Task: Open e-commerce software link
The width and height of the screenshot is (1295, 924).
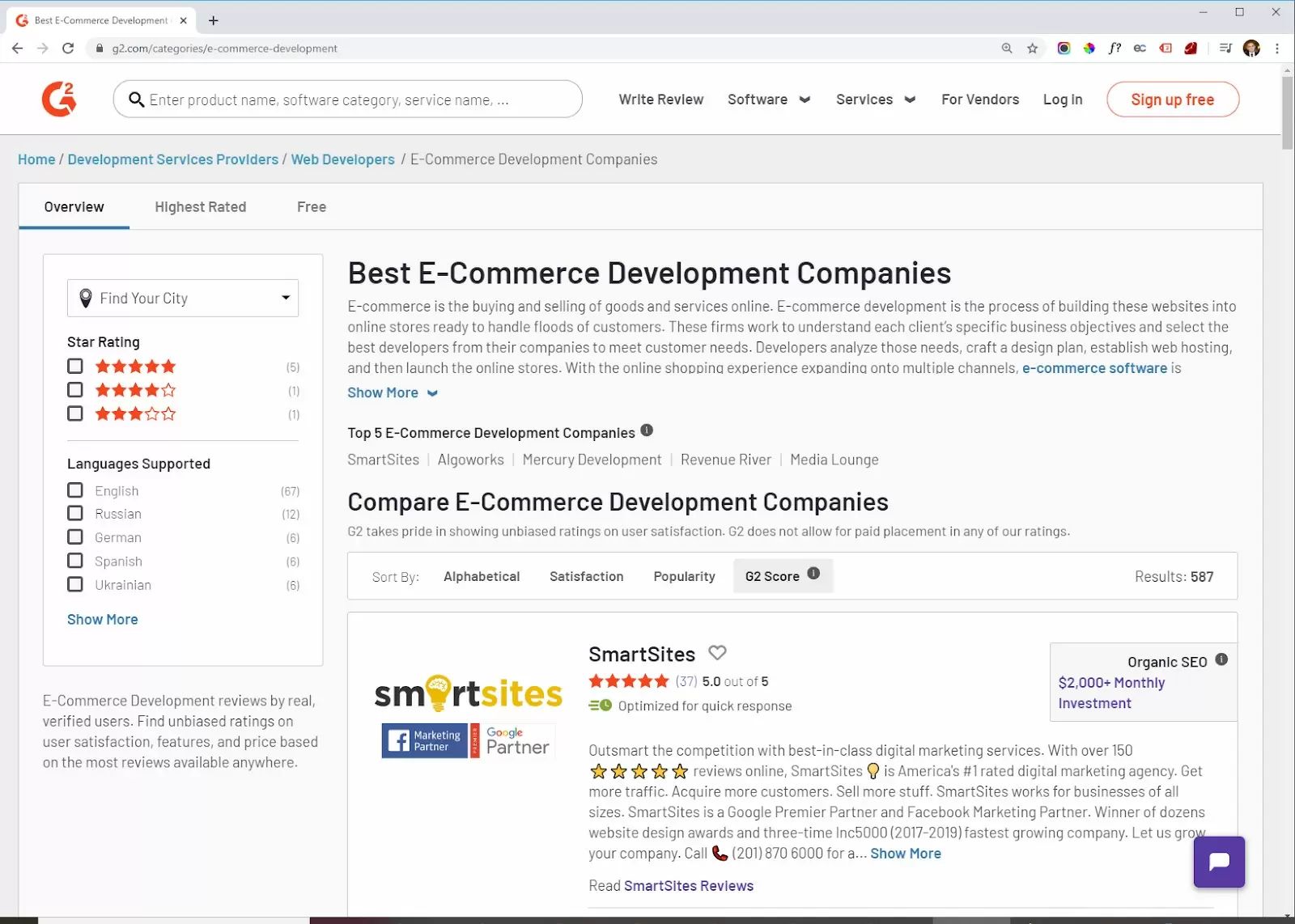Action: pyautogui.click(x=1094, y=368)
